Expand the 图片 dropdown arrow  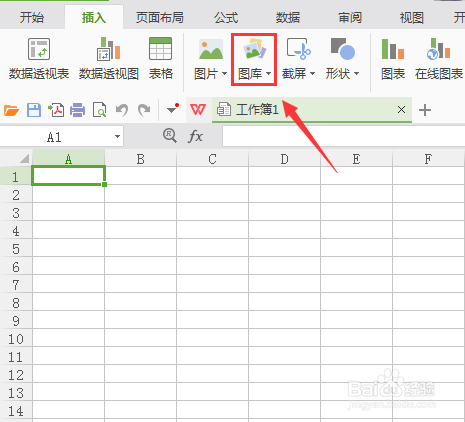(x=224, y=74)
